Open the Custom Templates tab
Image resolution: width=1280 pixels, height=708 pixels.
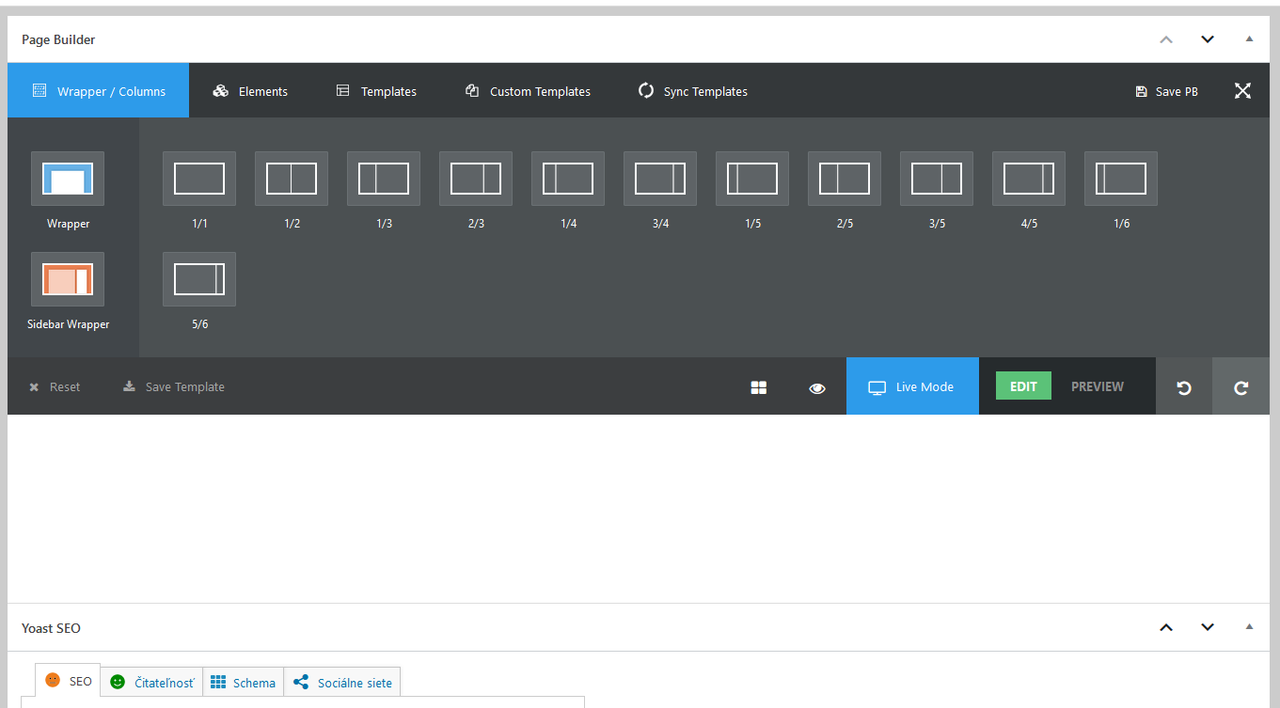coord(527,91)
